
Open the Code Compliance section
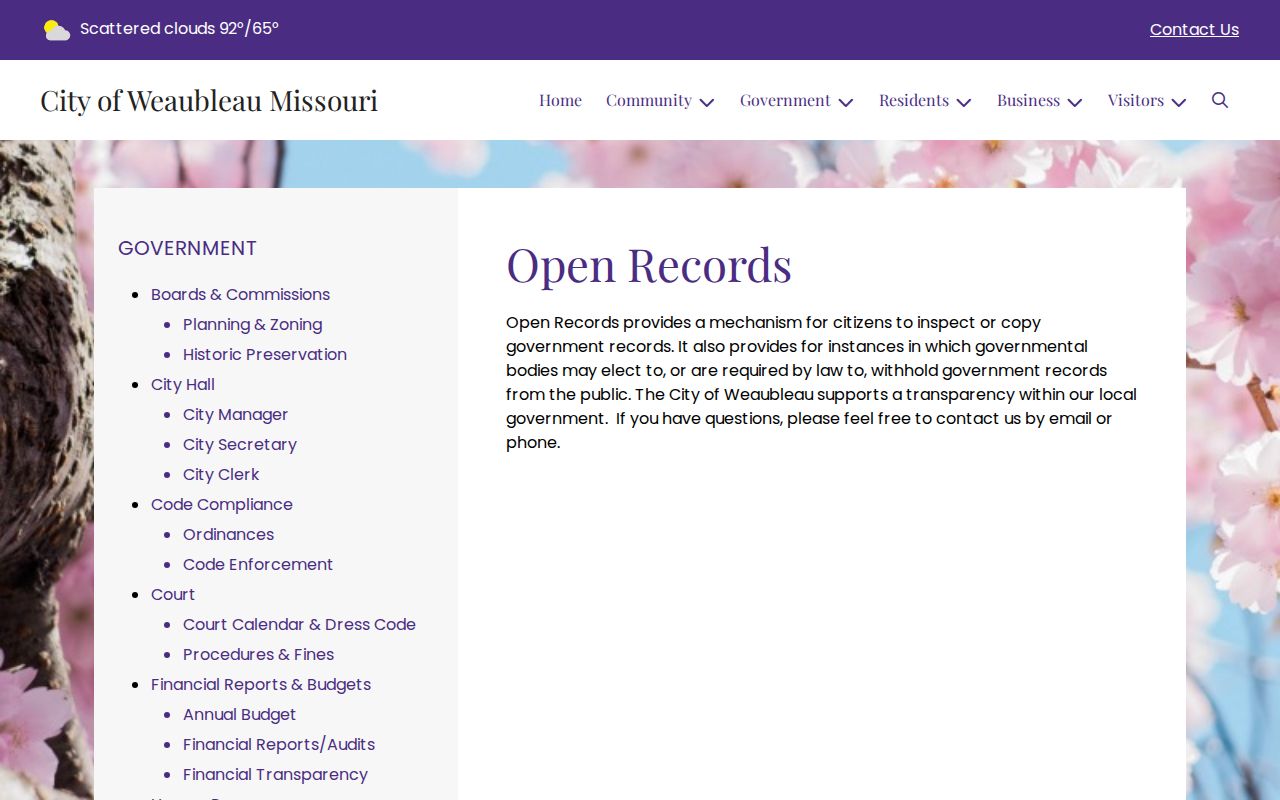point(222,504)
